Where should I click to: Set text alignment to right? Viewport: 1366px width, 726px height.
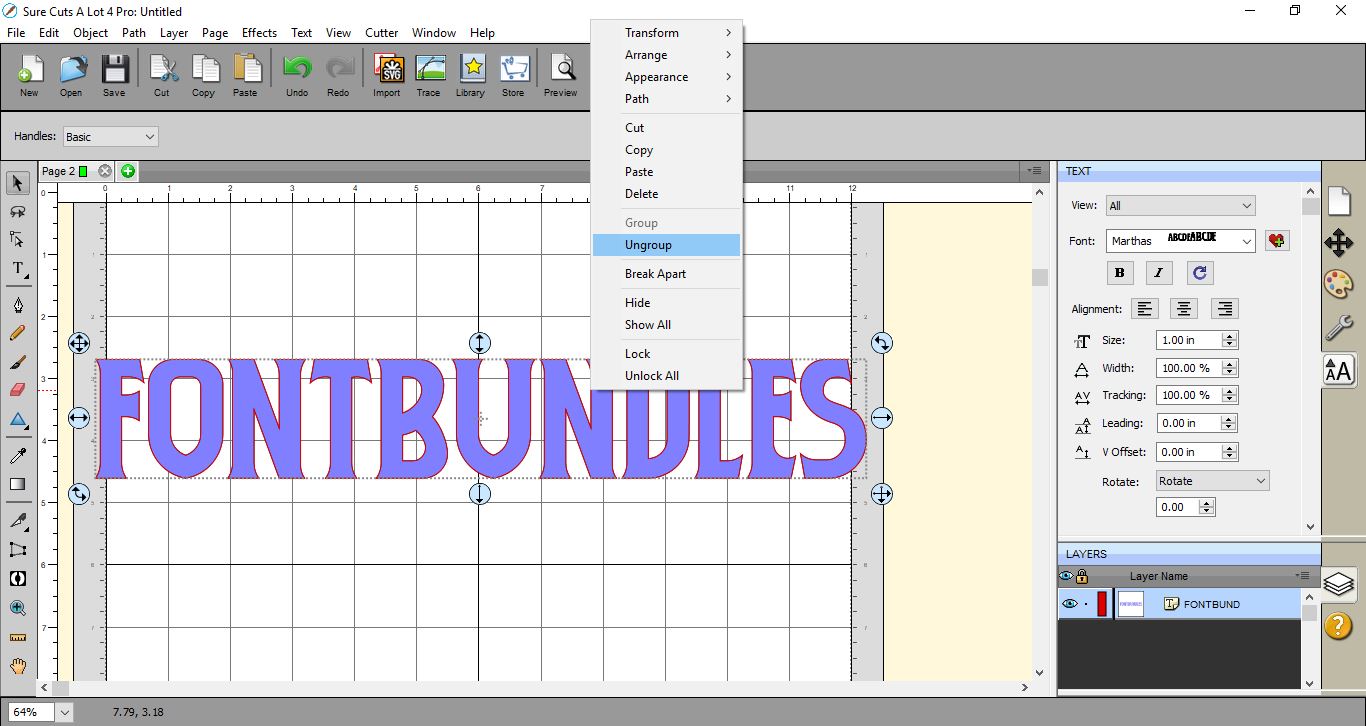click(x=1224, y=309)
